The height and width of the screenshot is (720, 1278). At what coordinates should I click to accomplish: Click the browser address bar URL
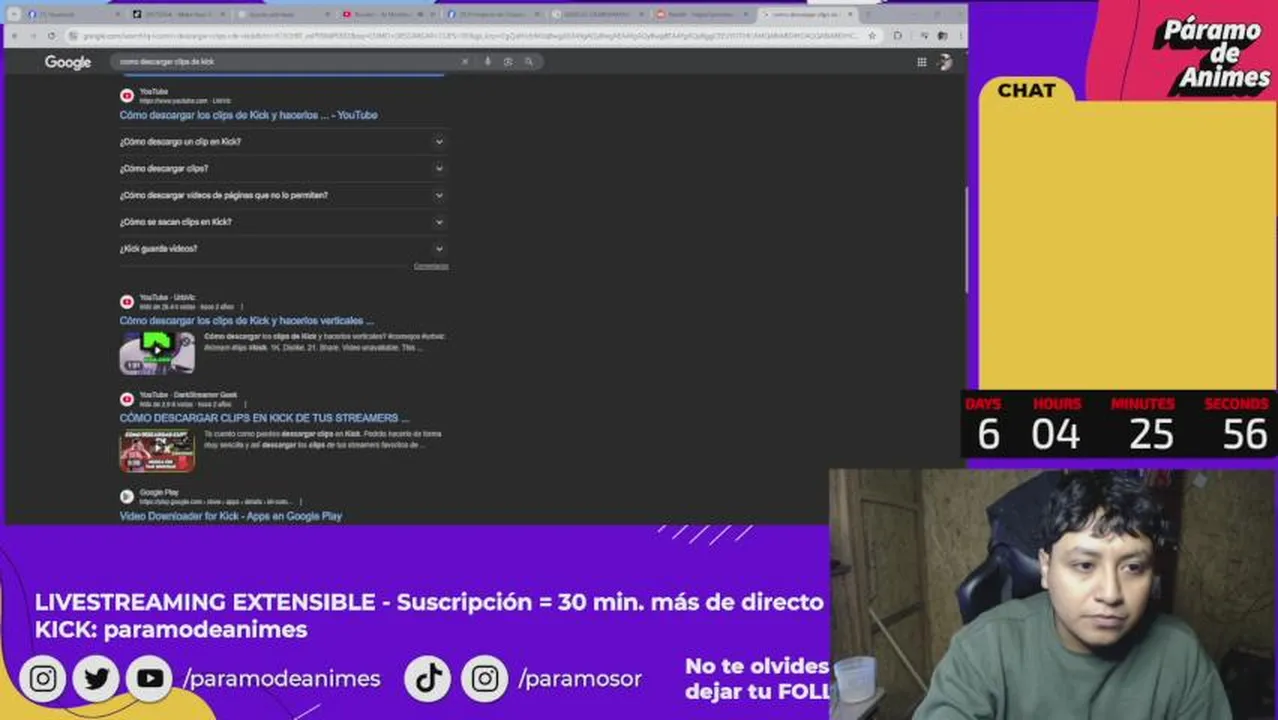(x=470, y=36)
